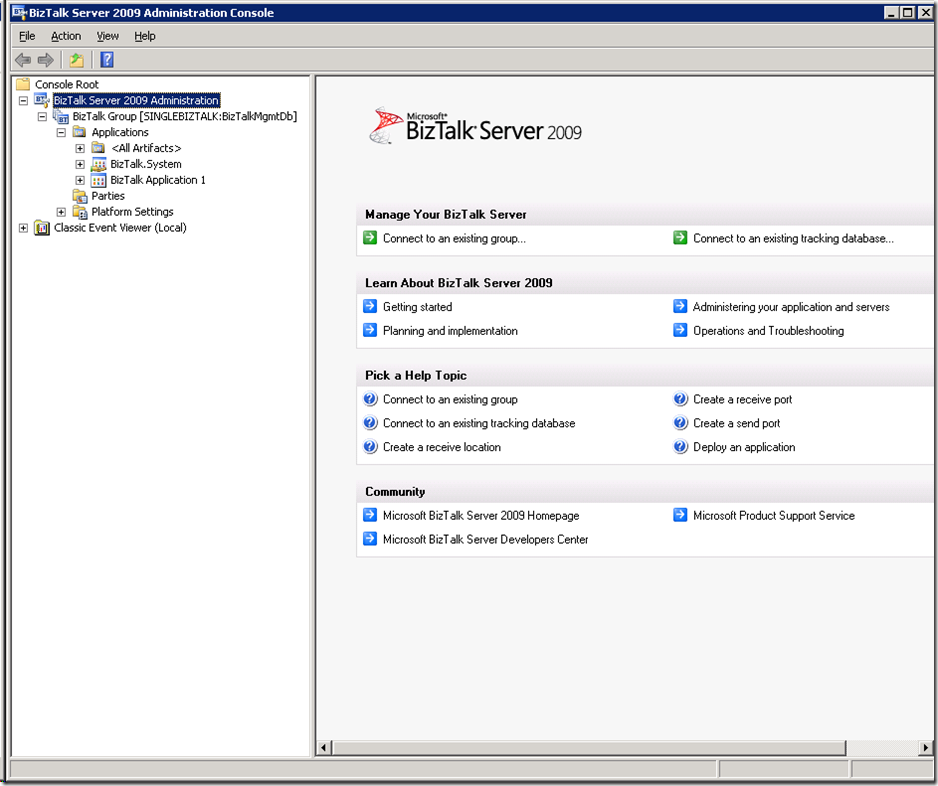Image resolution: width=938 pixels, height=786 pixels.
Task: Click Connect to an existing tracking database... link
Action: 793,238
